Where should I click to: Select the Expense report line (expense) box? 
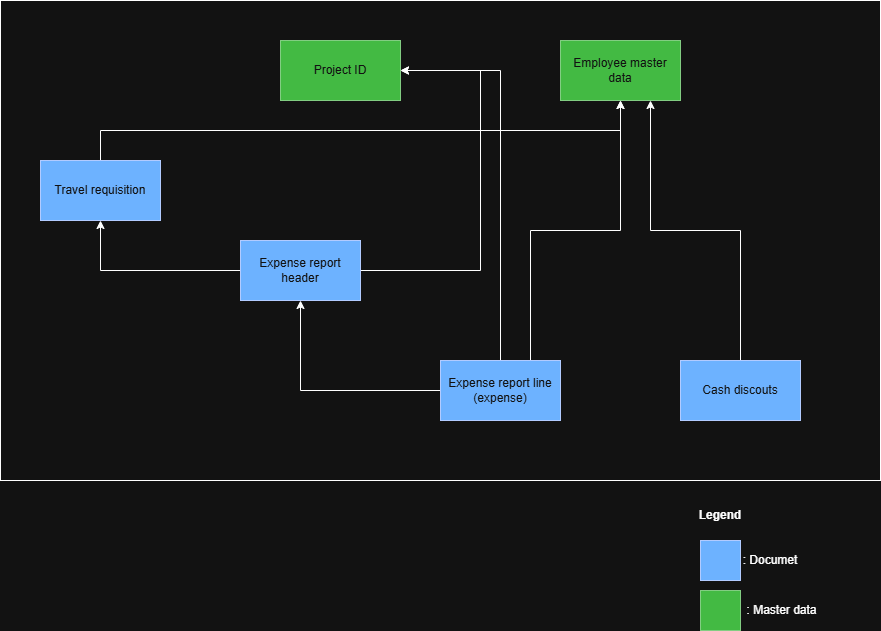click(500, 390)
